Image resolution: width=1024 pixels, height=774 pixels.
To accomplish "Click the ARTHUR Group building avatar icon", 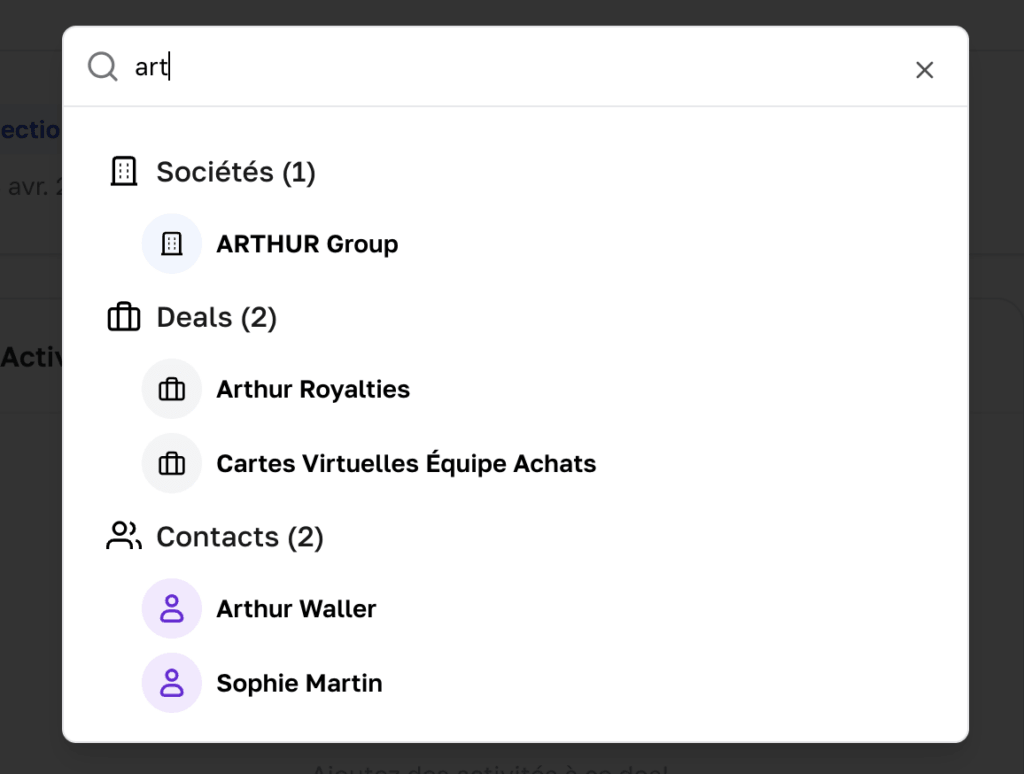I will pyautogui.click(x=172, y=244).
